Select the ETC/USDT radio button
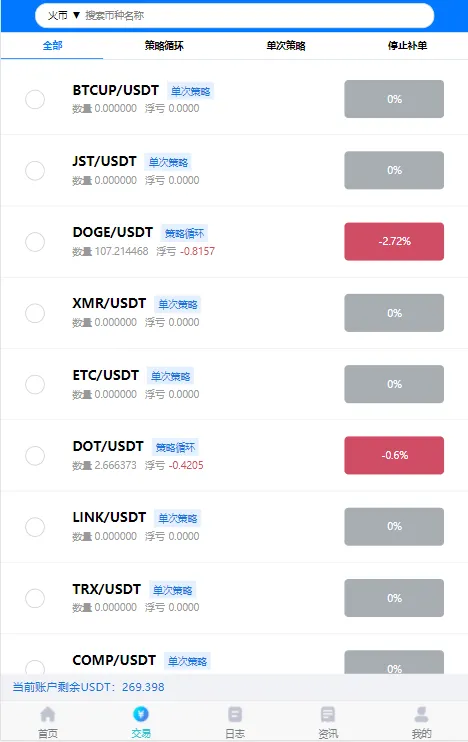The width and height of the screenshot is (468, 742). coord(35,384)
